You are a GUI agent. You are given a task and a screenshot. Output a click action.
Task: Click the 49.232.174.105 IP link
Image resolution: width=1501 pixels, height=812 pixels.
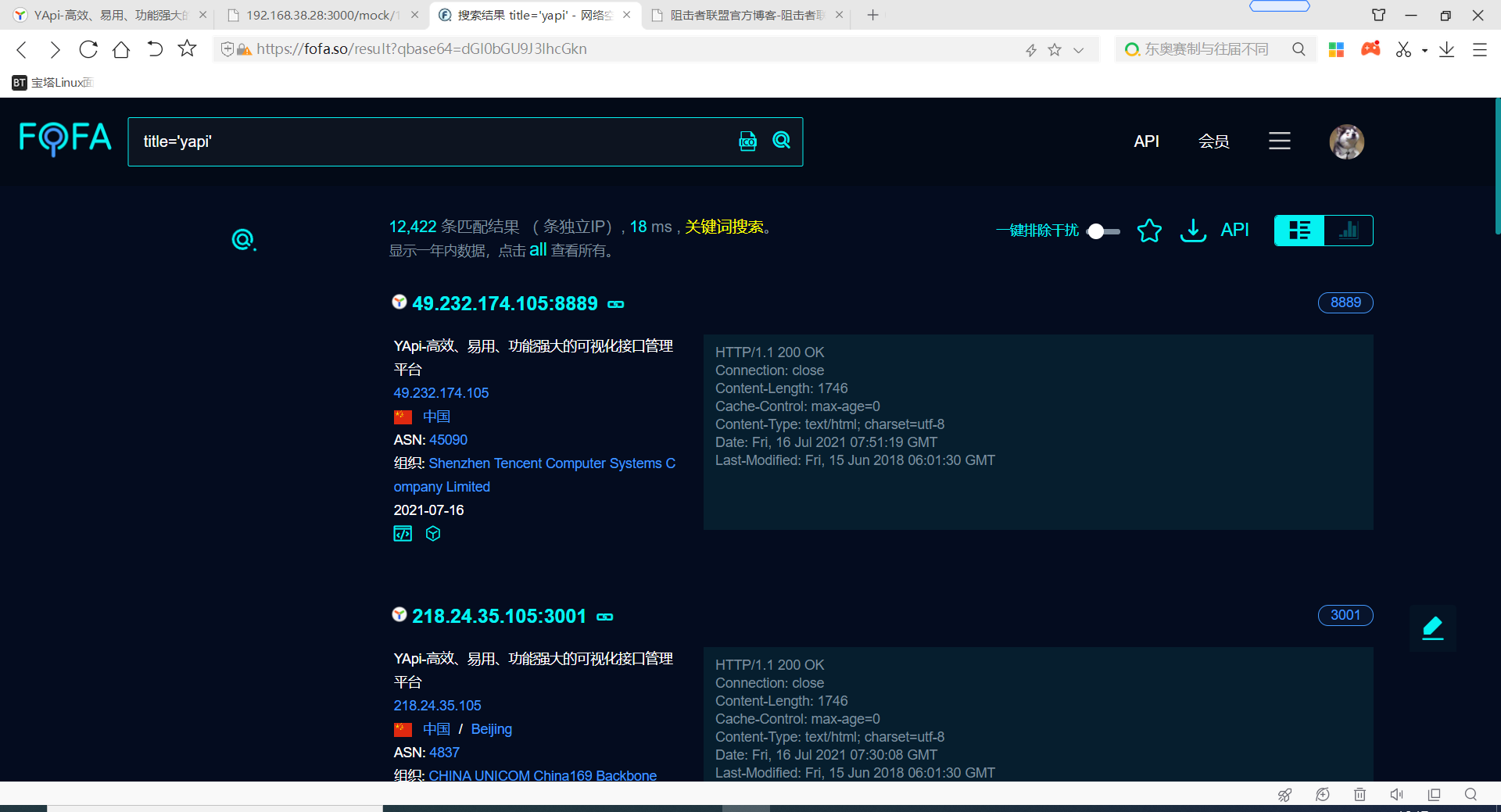[x=441, y=393]
